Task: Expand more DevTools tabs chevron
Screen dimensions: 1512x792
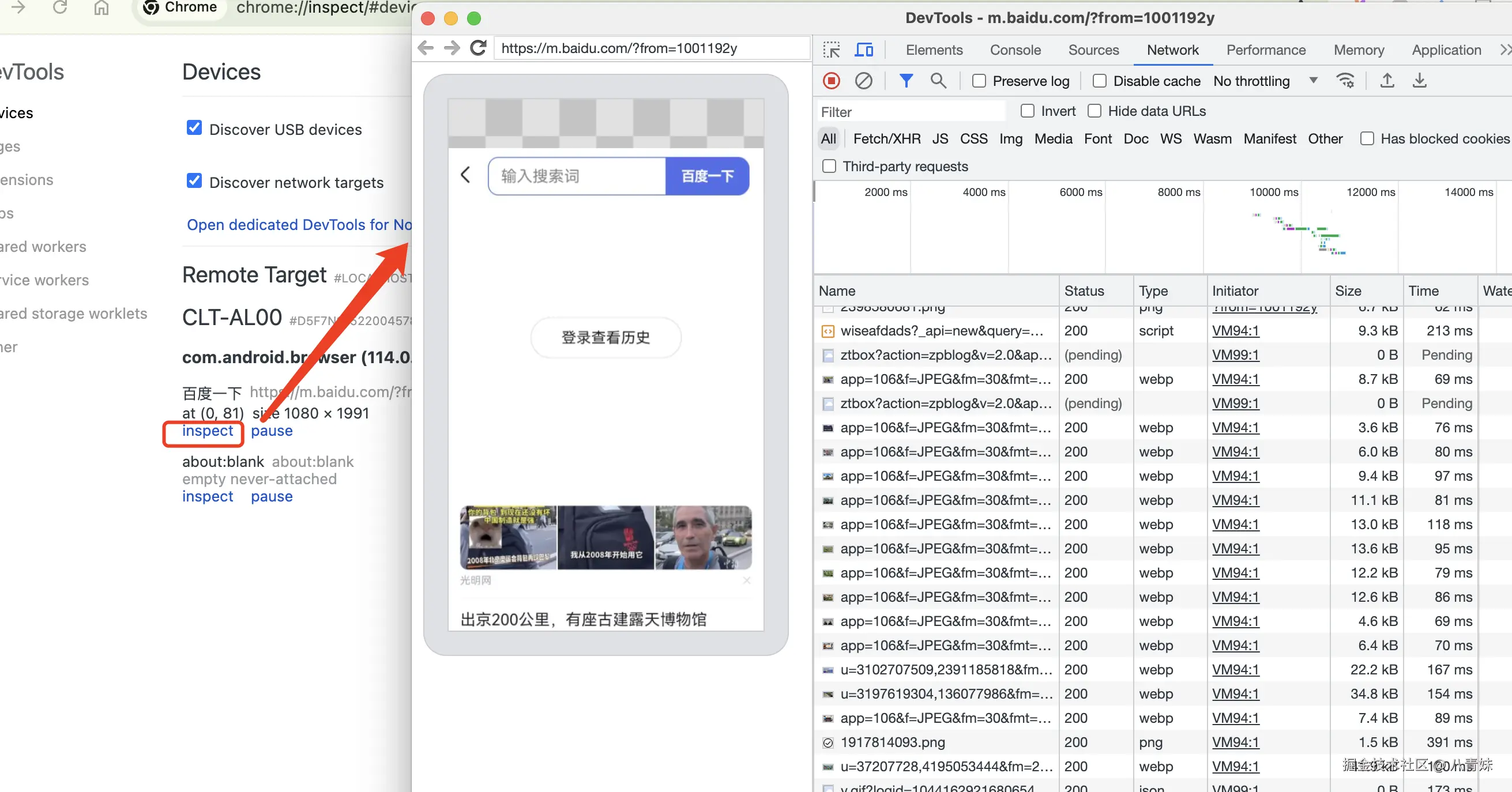Action: 1505,50
